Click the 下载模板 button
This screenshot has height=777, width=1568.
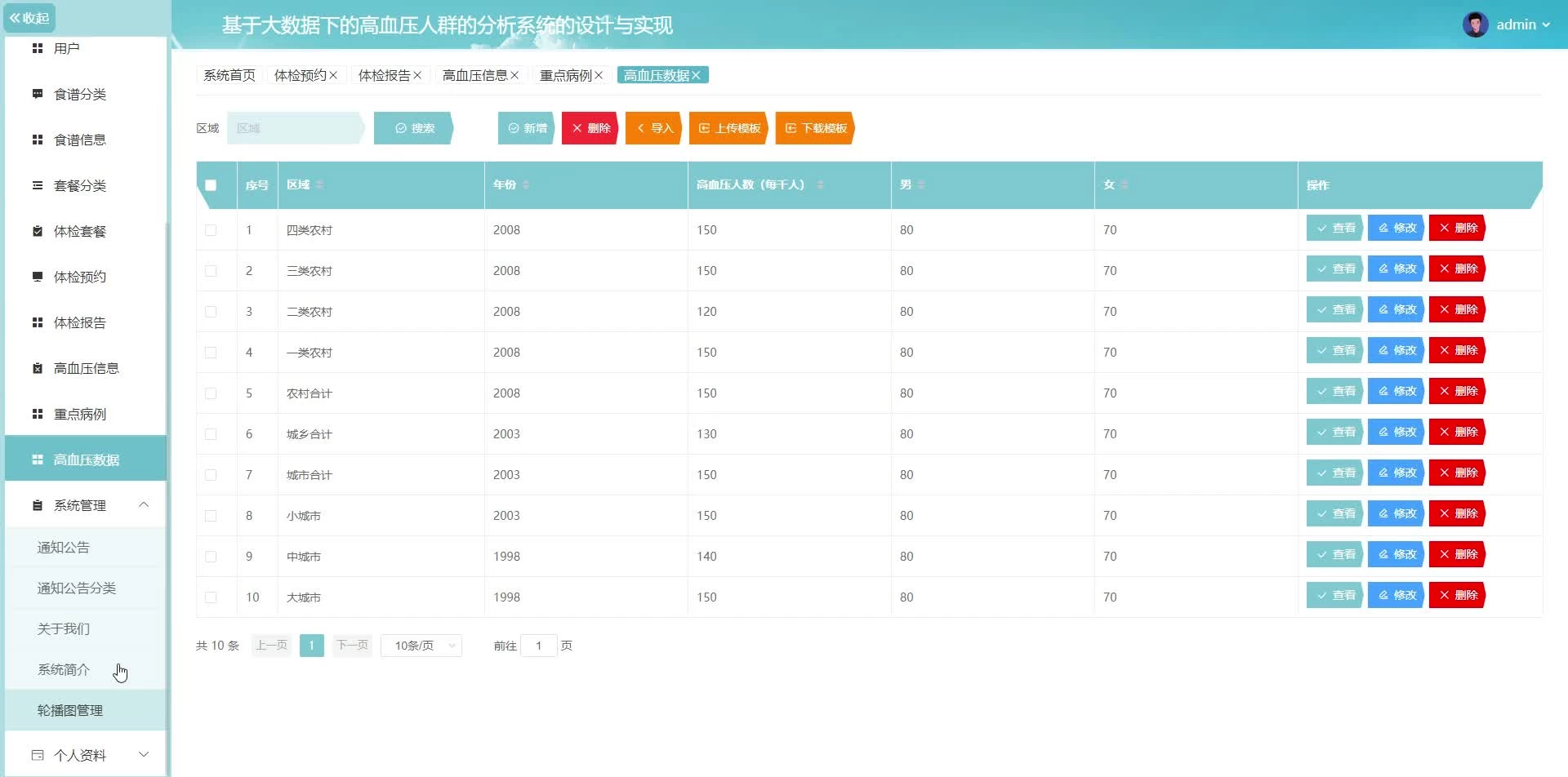(815, 128)
